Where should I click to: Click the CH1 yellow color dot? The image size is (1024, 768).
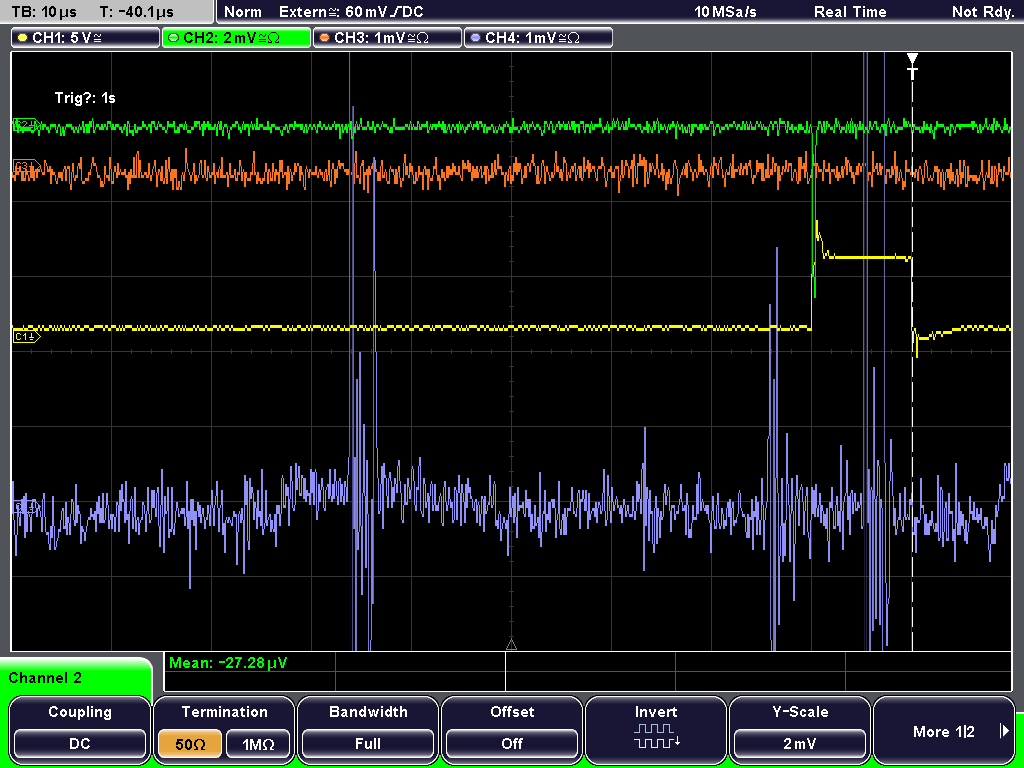pyautogui.click(x=23, y=38)
